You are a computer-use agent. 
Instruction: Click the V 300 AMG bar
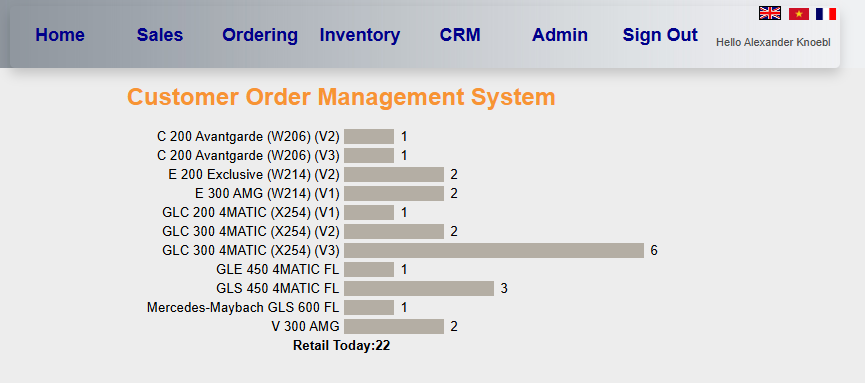click(x=394, y=327)
